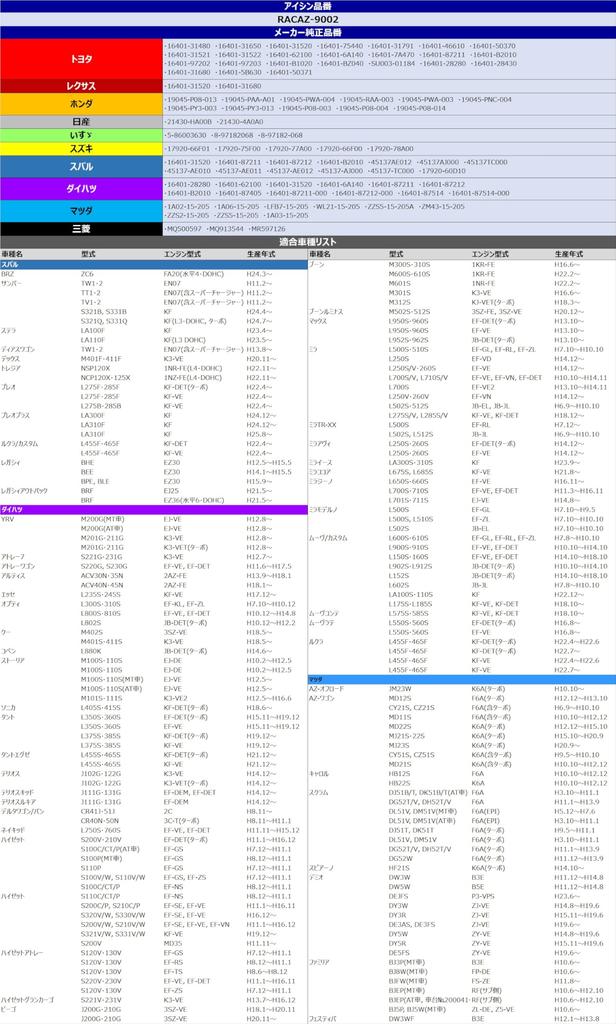Select the スピアーノ vehicle name

tap(321, 869)
